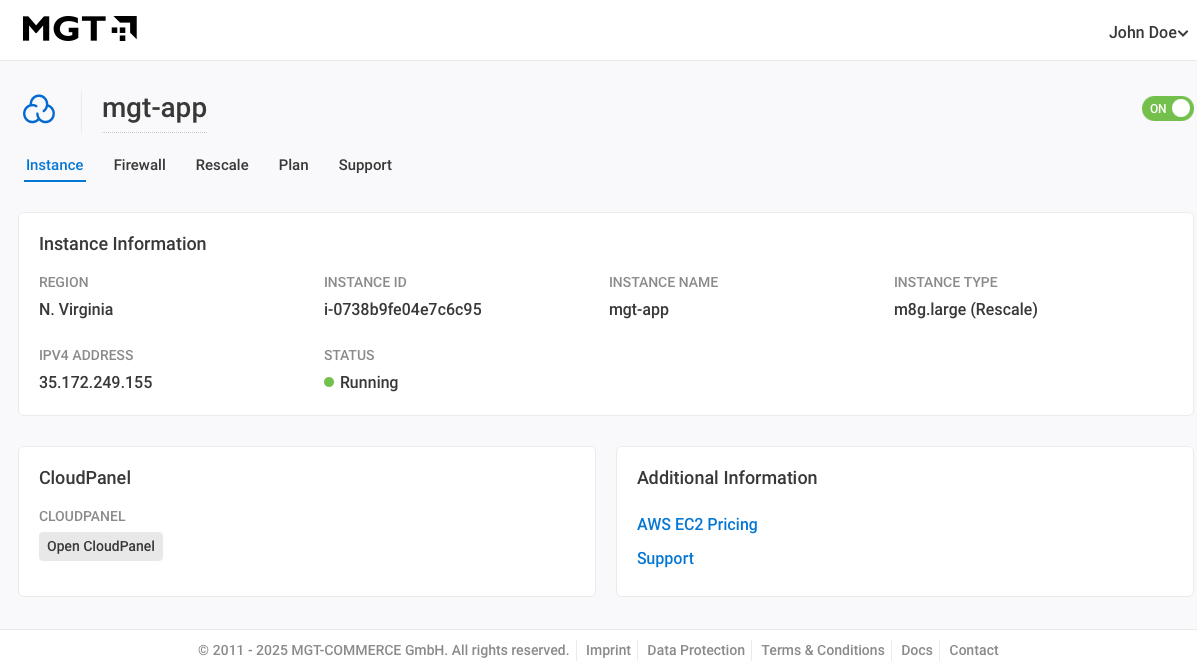Click instance type m8g.large (Rescale)
1197x670 pixels.
click(966, 309)
